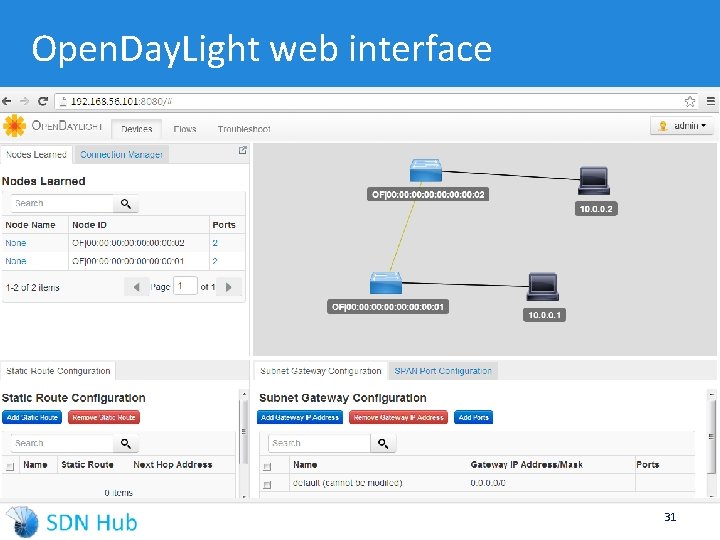Toggle the Static Route select-all checkbox

pos(10,467)
